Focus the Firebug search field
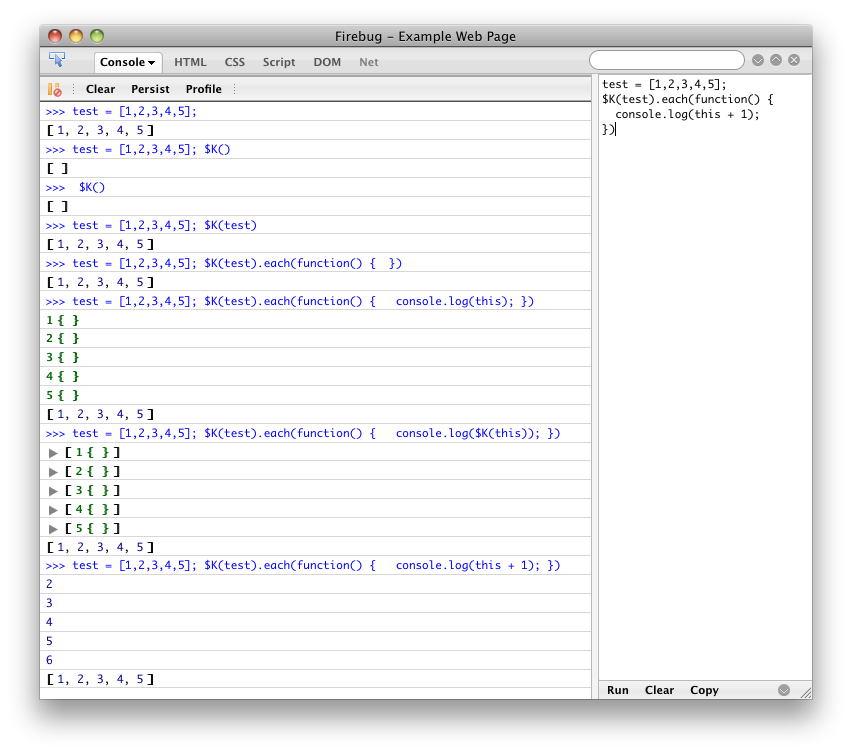 [x=666, y=61]
